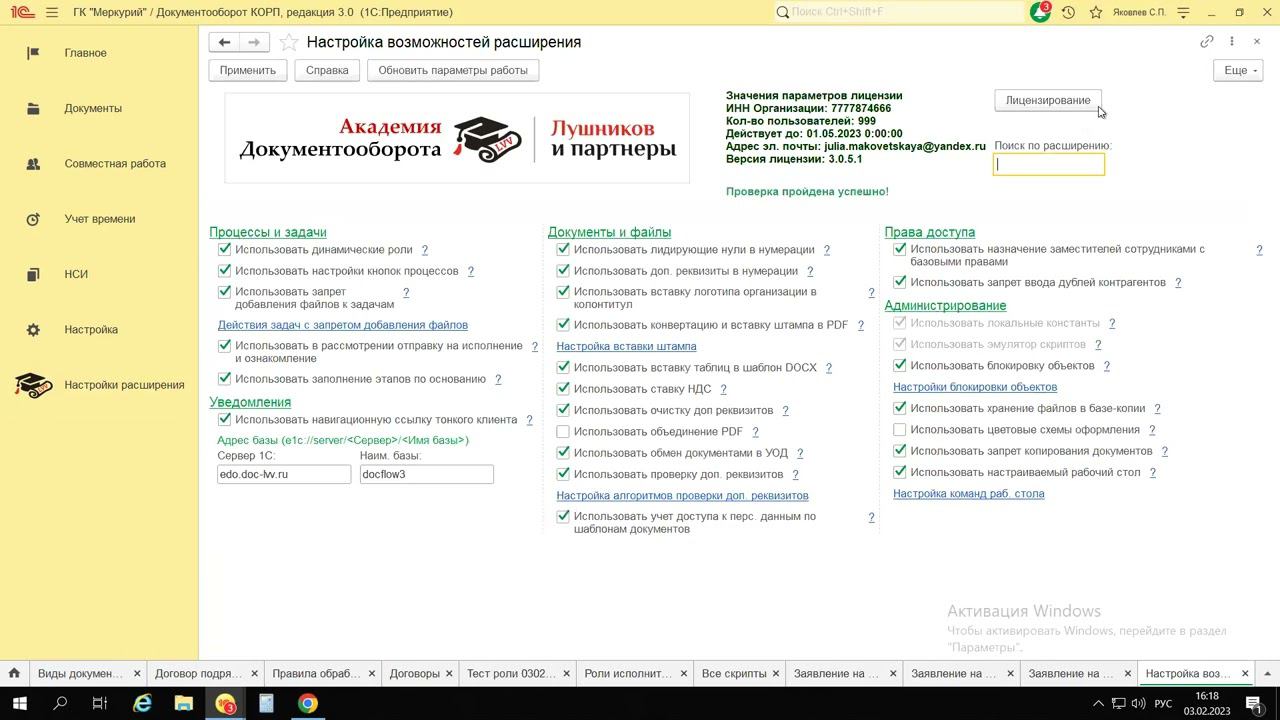Viewport: 1280px width, 720px height.
Task: Toggle Использовать динамические роли checkbox
Action: tap(225, 250)
